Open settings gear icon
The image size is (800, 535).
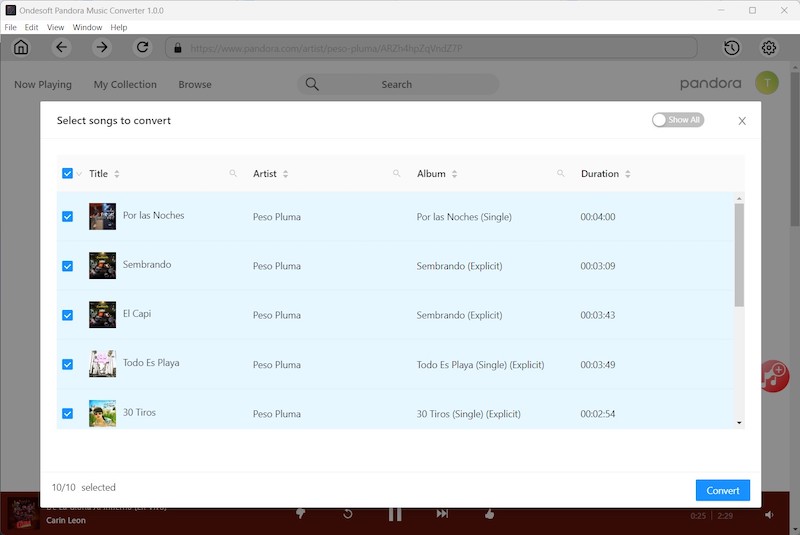[769, 48]
